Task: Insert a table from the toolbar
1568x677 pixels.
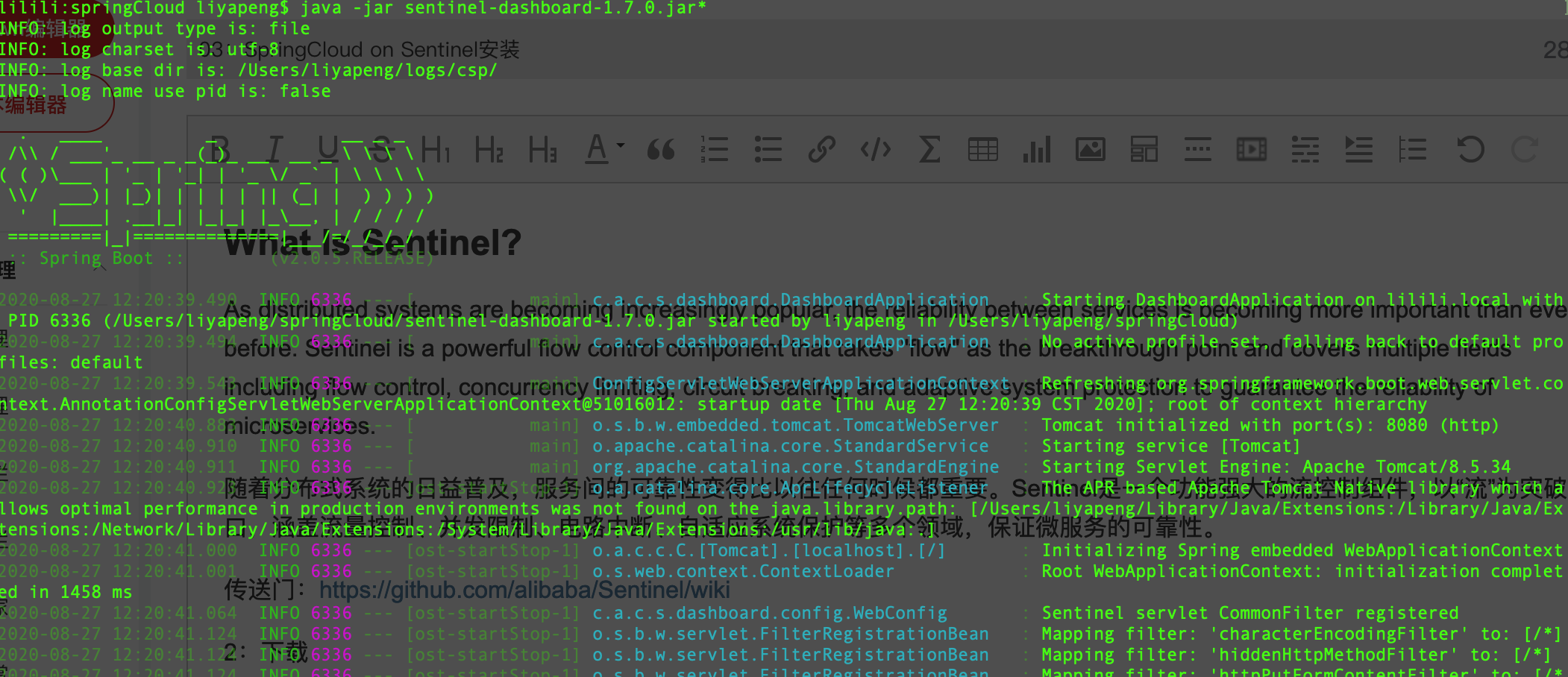Action: point(983,149)
